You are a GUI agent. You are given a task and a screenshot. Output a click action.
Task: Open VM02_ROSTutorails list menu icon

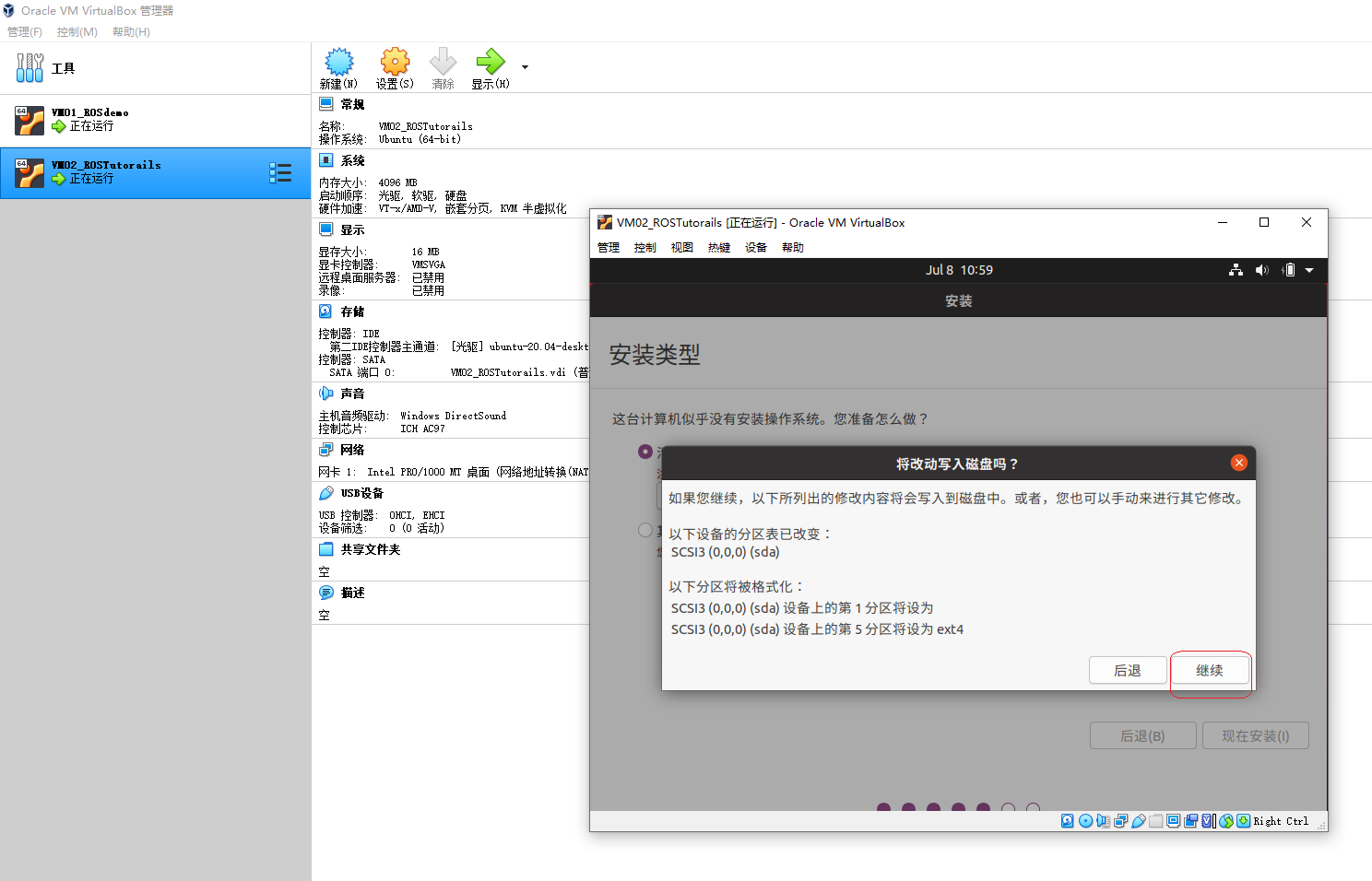coord(281,172)
